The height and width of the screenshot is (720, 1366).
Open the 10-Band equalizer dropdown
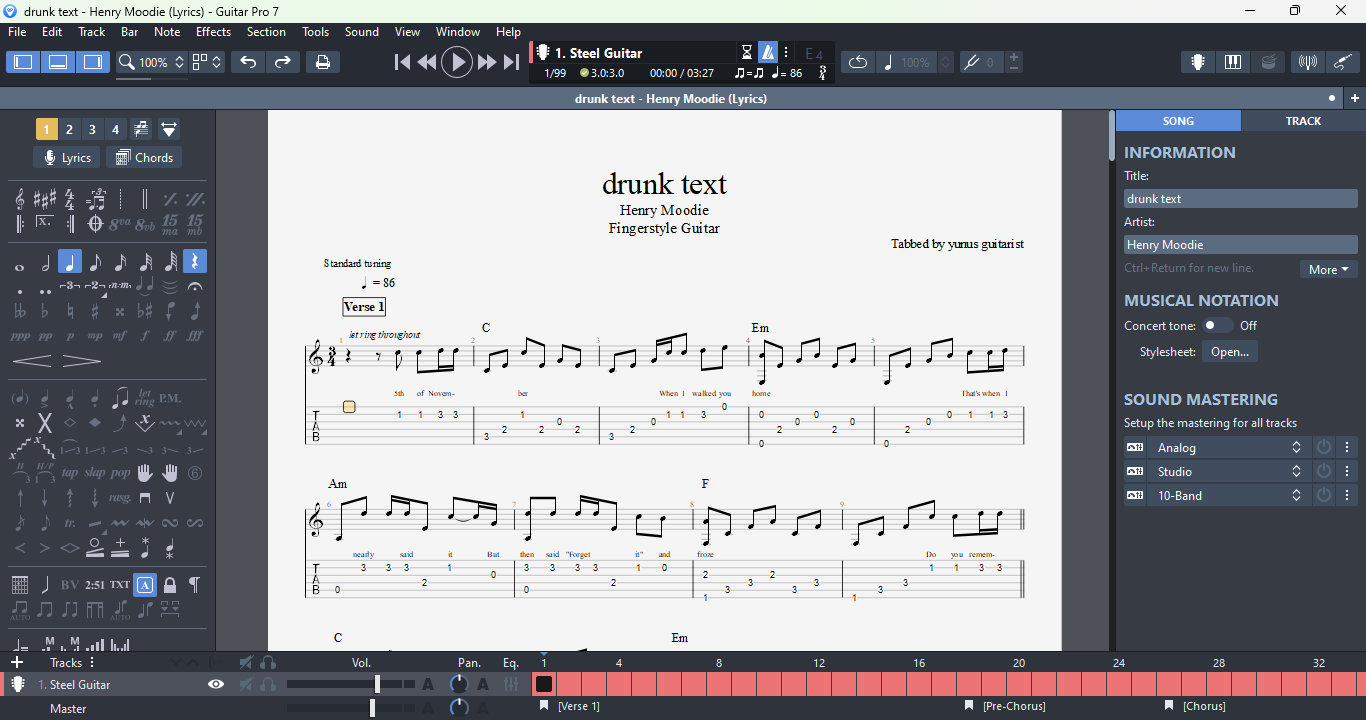[x=1228, y=495]
